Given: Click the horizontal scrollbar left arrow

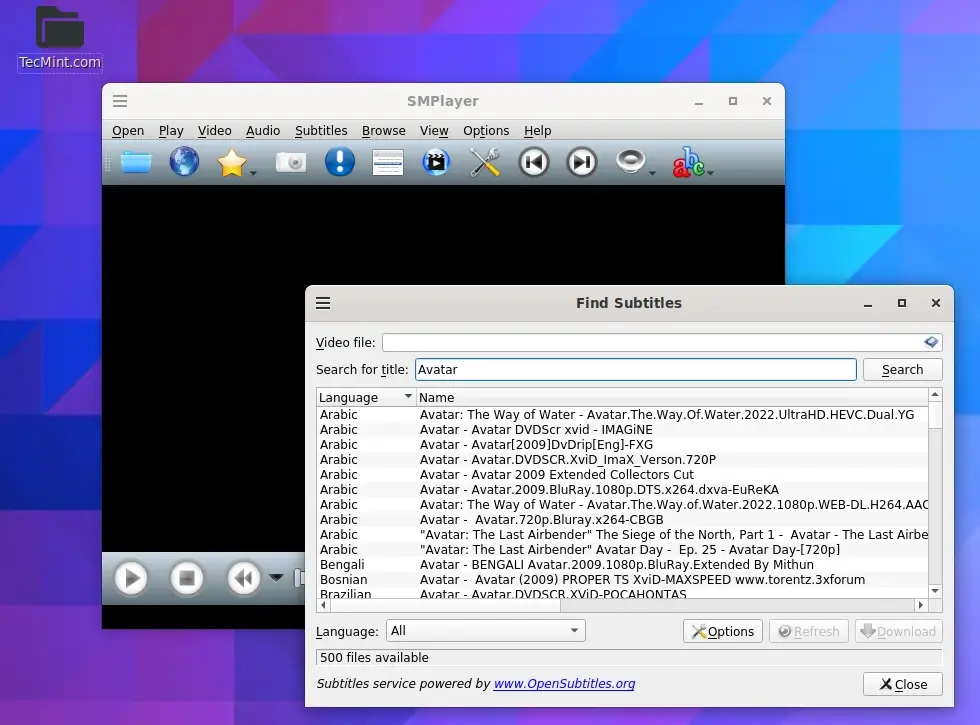Looking at the screenshot, I should pos(323,605).
